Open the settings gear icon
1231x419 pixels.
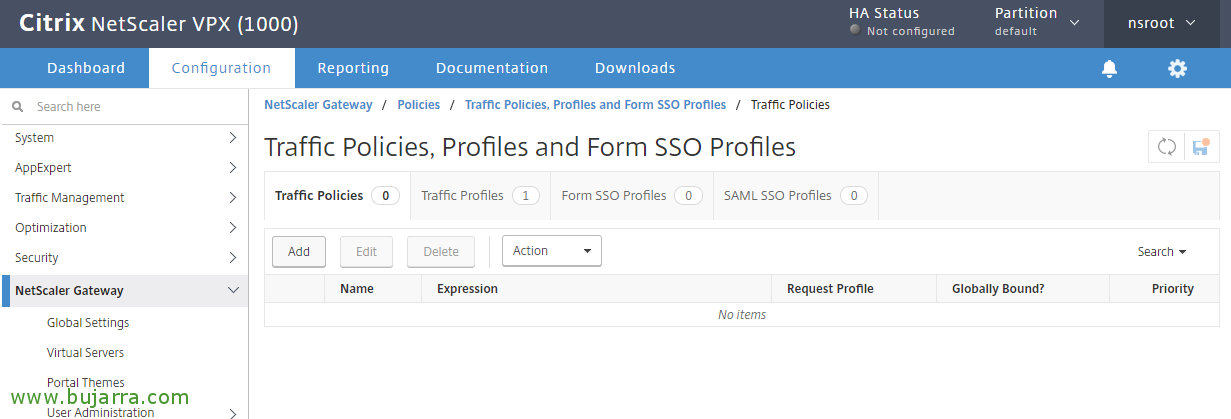click(1177, 68)
